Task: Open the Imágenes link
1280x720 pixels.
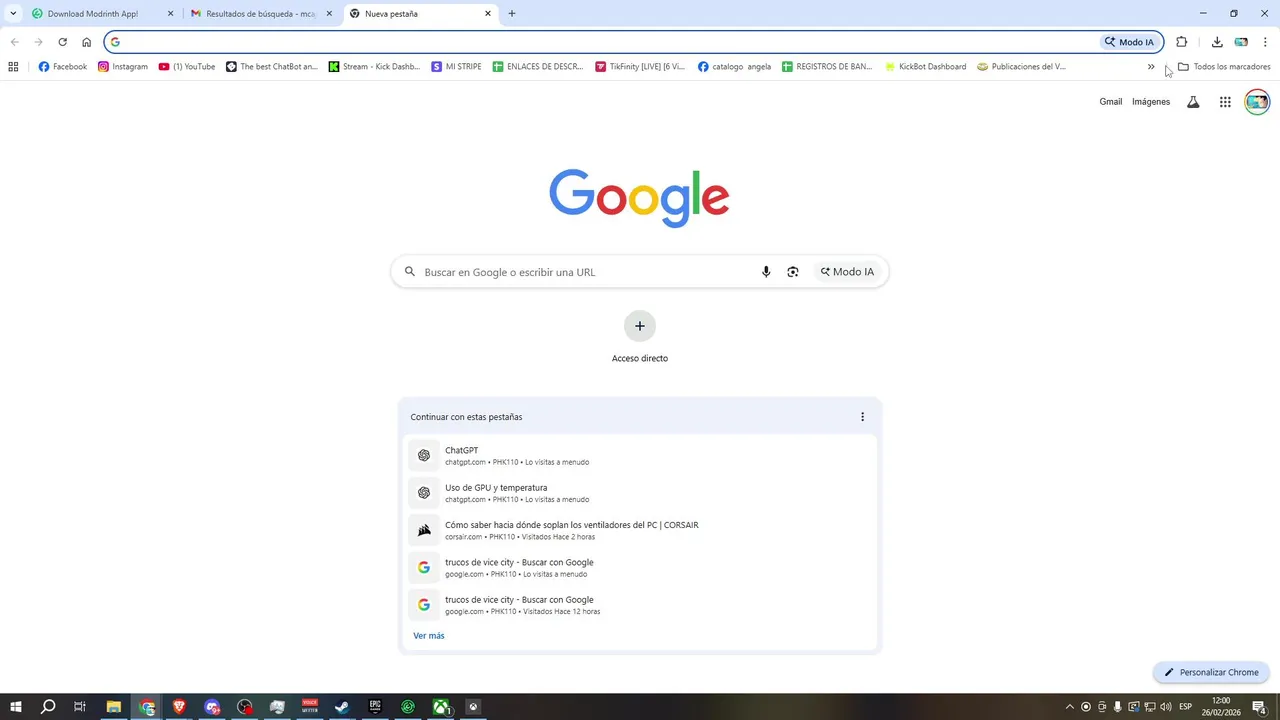Action: [x=1151, y=102]
